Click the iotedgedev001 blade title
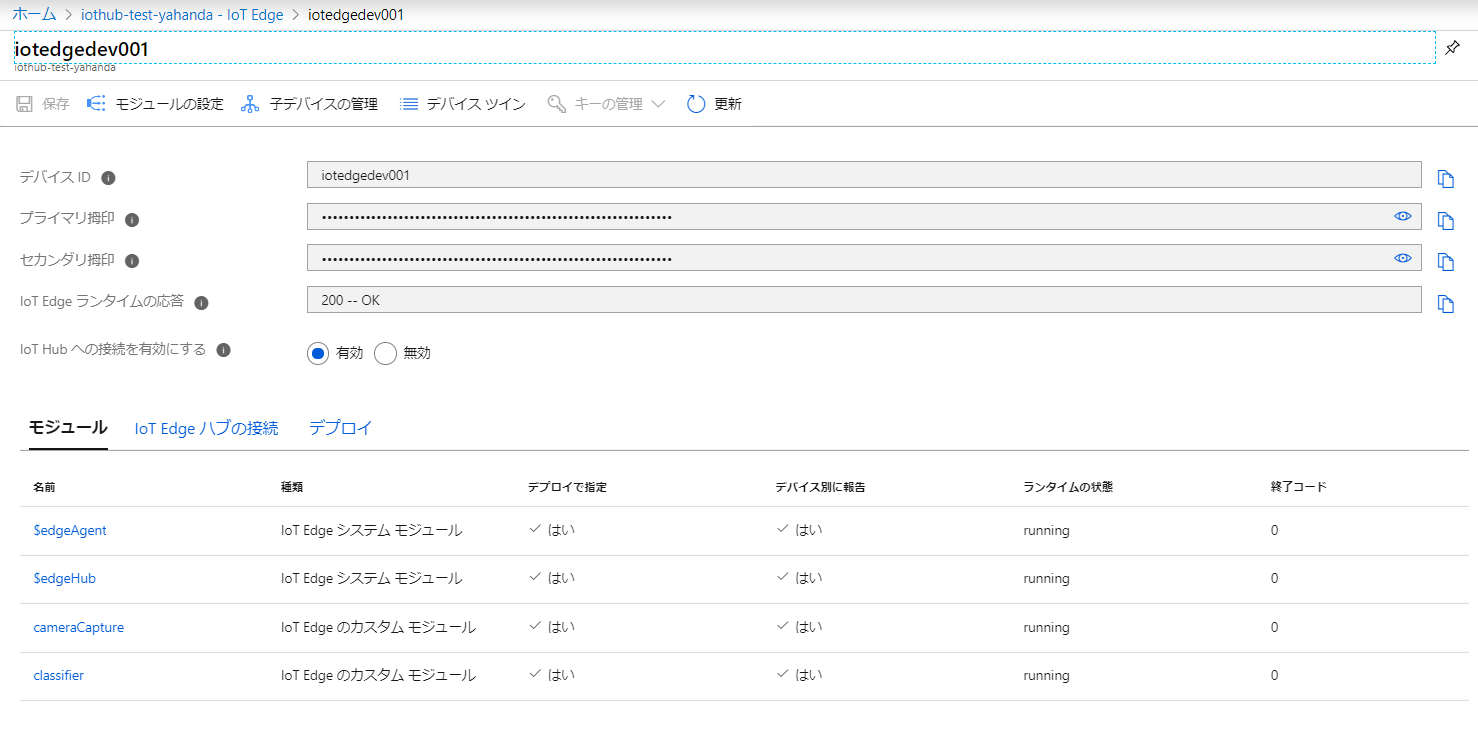Image resolution: width=1478 pixels, height=737 pixels. point(81,48)
